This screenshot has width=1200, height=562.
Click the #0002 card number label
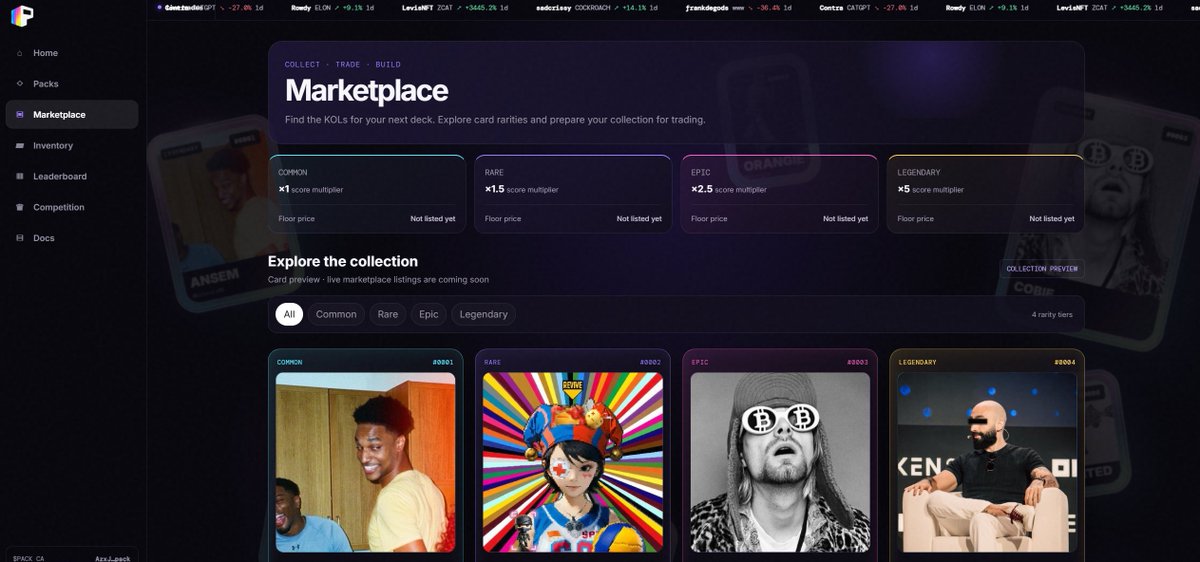click(651, 362)
